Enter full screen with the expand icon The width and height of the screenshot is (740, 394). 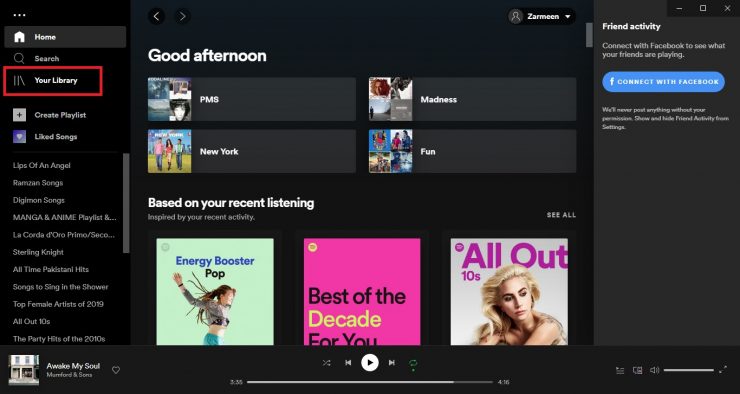tap(723, 370)
